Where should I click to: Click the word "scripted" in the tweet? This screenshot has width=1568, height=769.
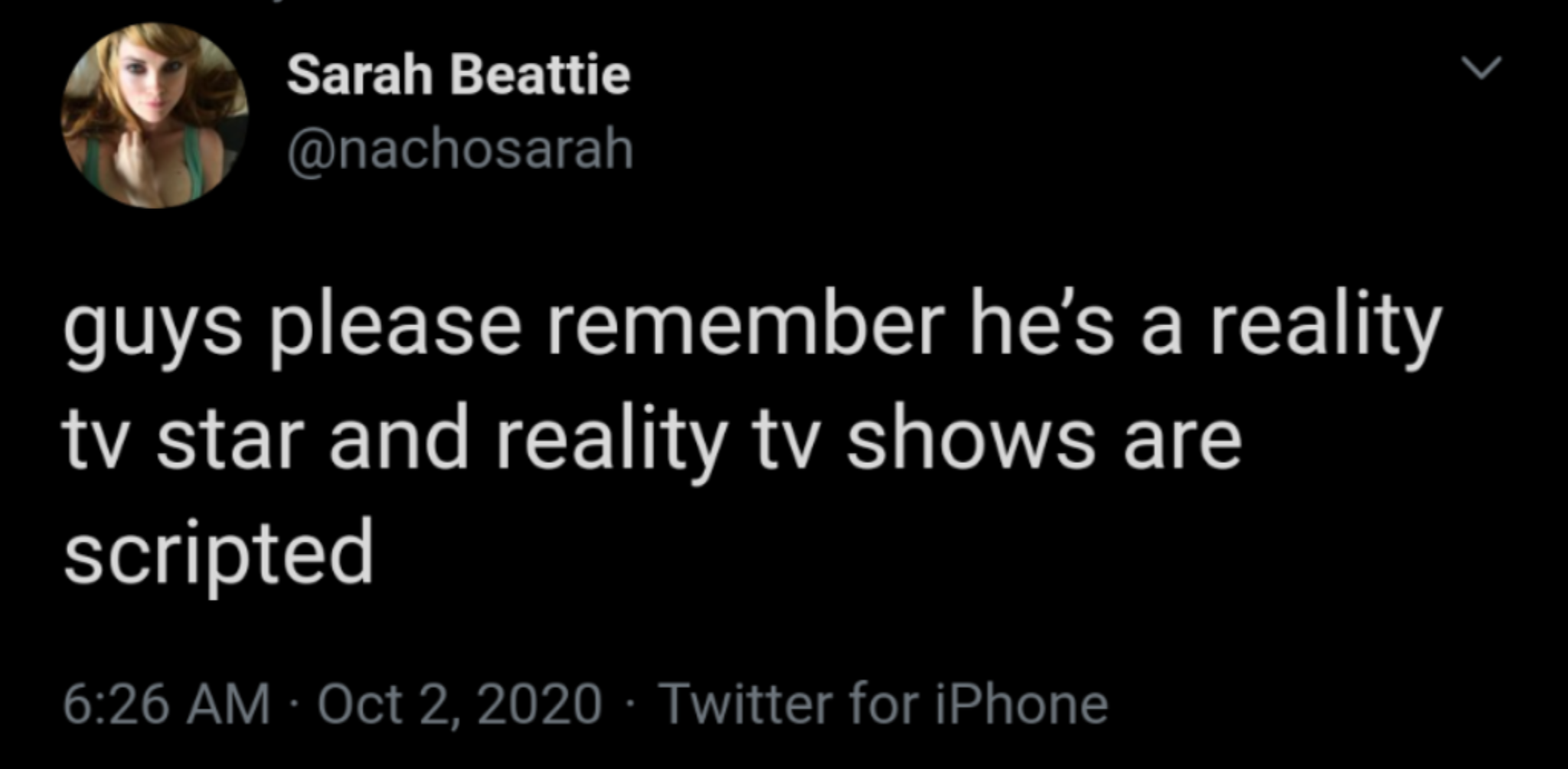pyautogui.click(x=219, y=551)
